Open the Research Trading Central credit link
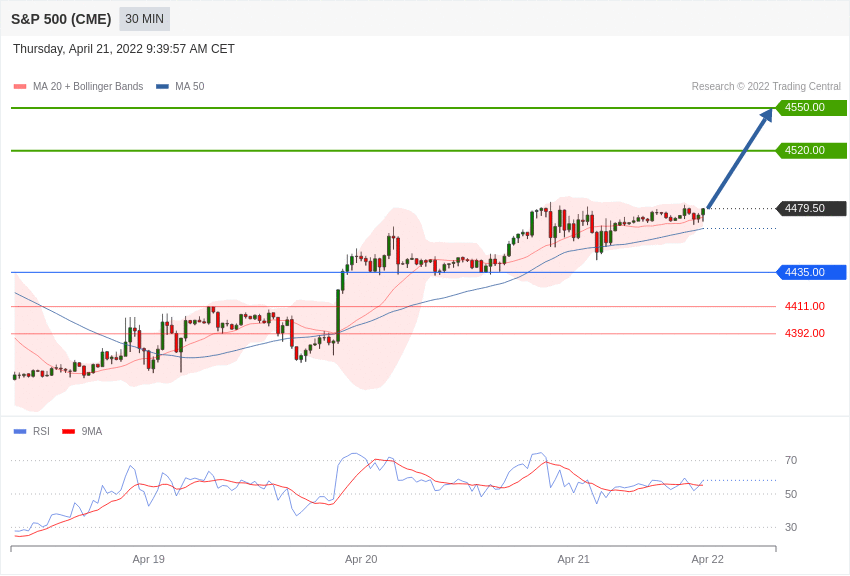The image size is (850, 576). tap(766, 86)
